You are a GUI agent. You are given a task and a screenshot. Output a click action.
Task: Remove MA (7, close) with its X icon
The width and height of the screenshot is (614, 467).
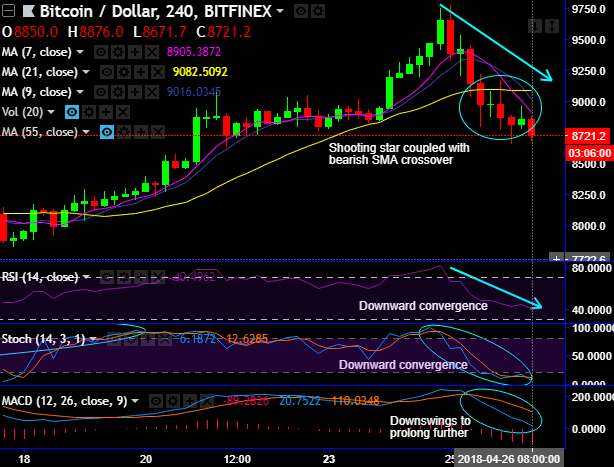pyautogui.click(x=152, y=52)
